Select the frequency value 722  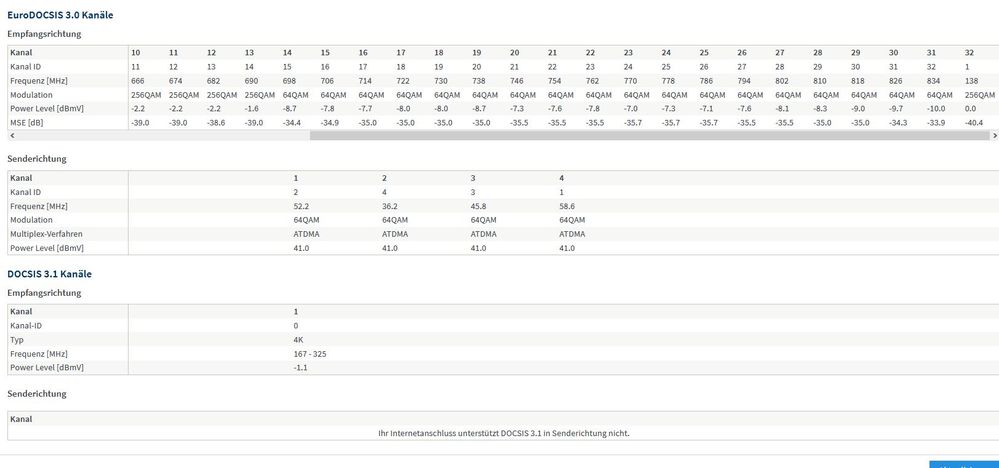403,80
